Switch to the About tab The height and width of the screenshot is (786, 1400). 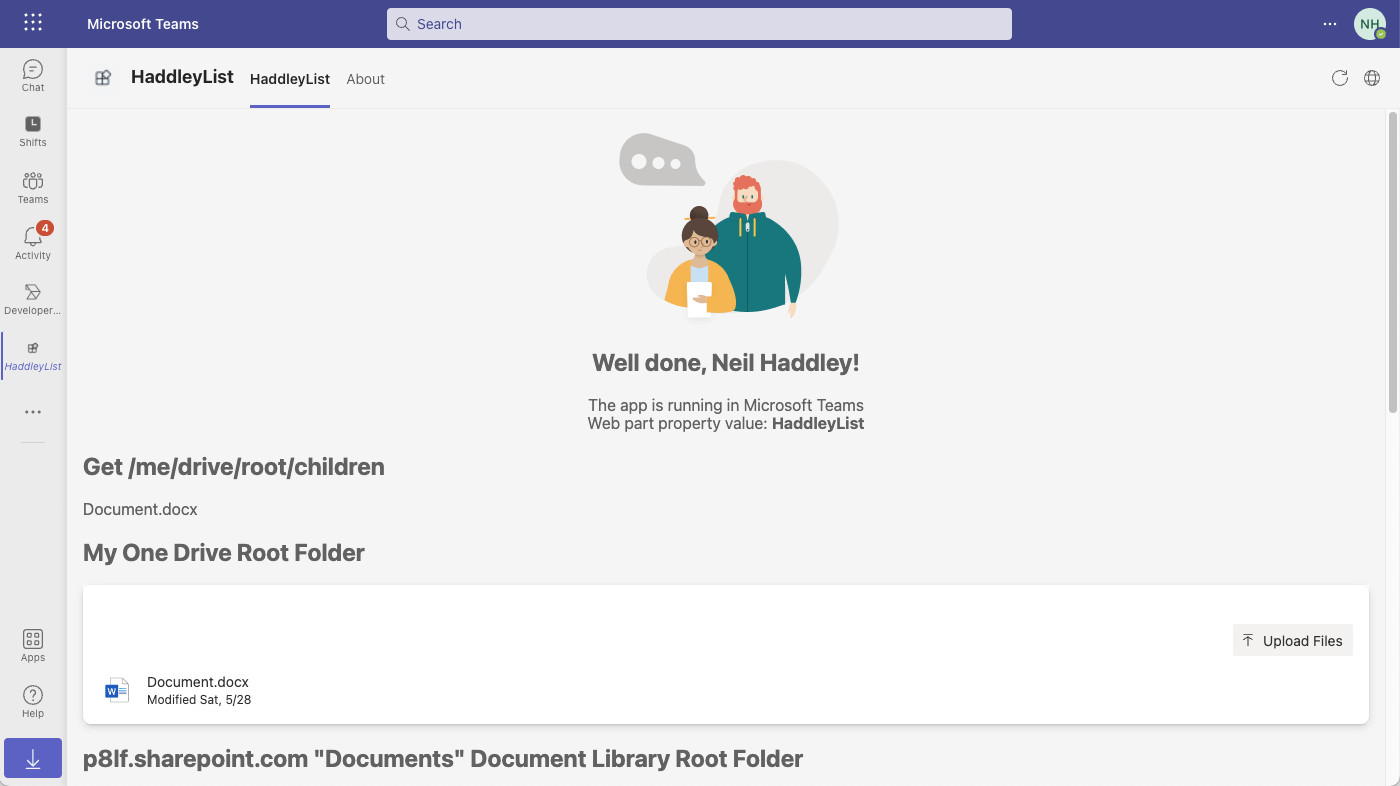[366, 79]
